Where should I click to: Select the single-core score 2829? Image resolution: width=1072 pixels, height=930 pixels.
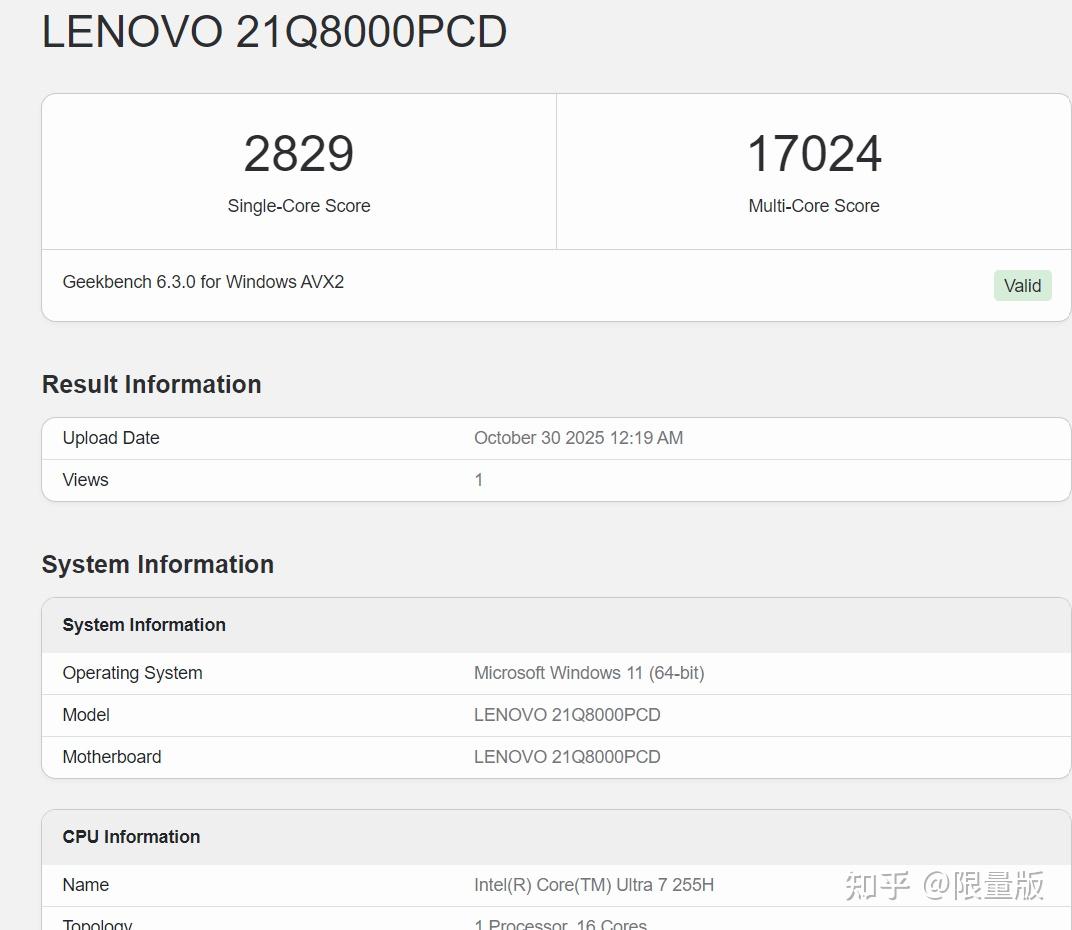[299, 154]
